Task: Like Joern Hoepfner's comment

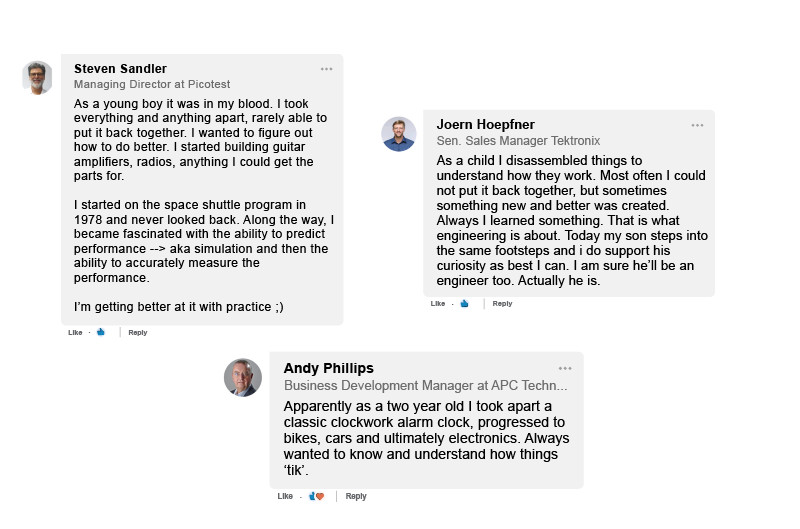Action: pos(438,304)
